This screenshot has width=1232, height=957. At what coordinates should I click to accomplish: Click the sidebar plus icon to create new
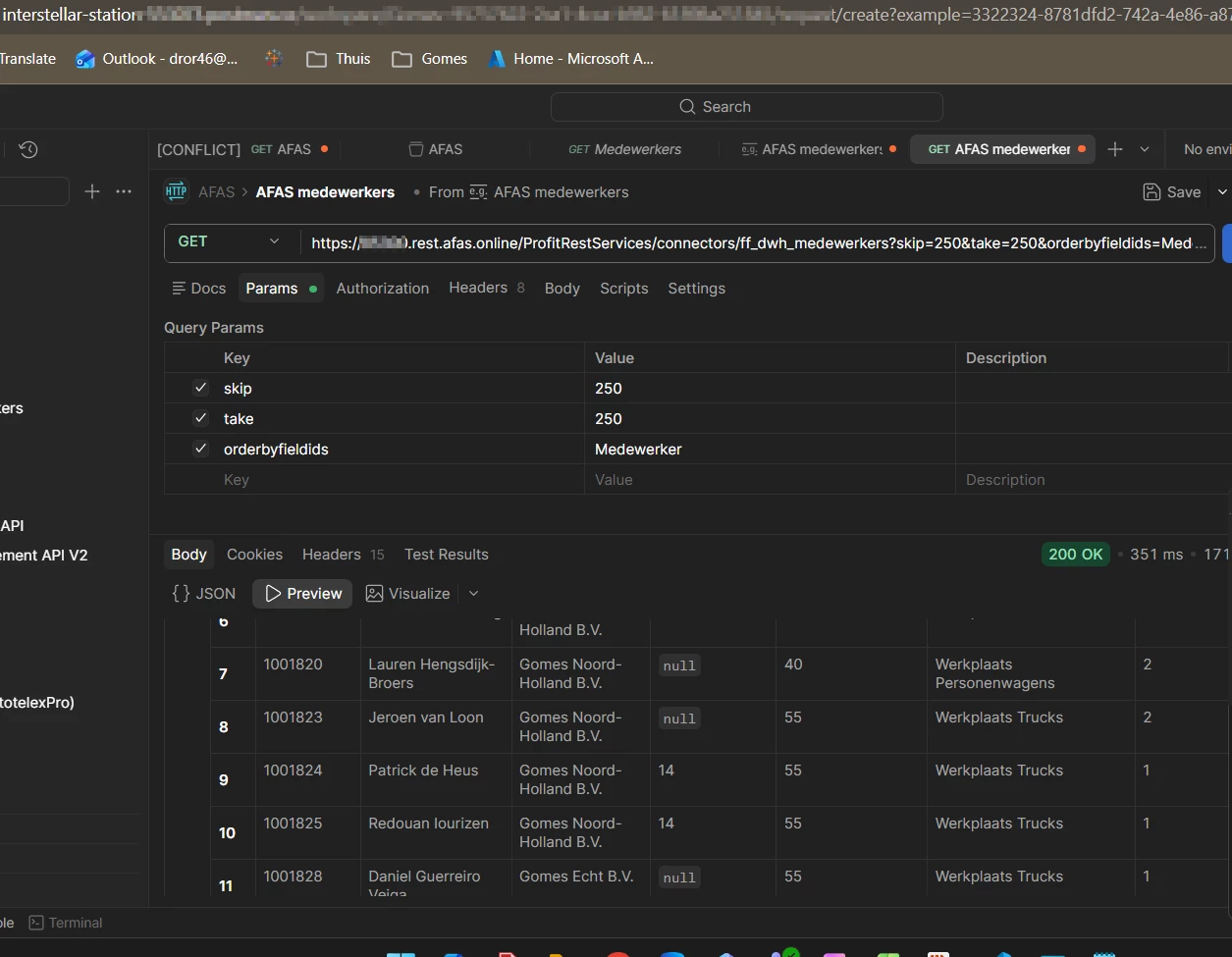tap(92, 191)
